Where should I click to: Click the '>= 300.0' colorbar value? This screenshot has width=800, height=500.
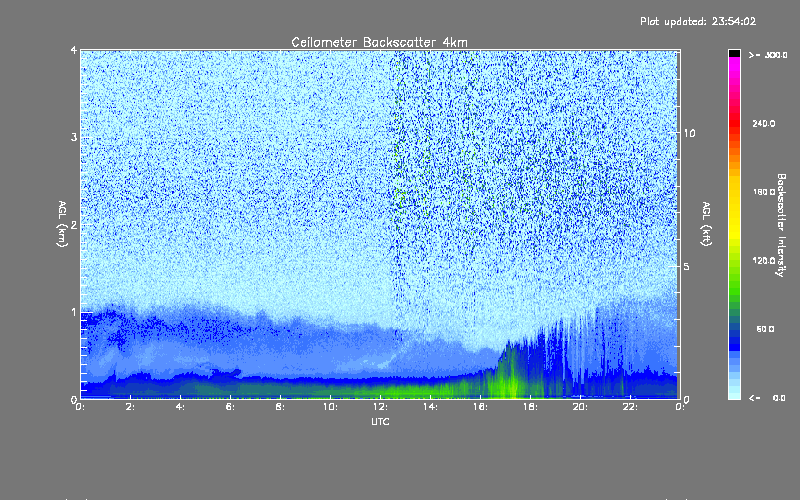(768, 55)
